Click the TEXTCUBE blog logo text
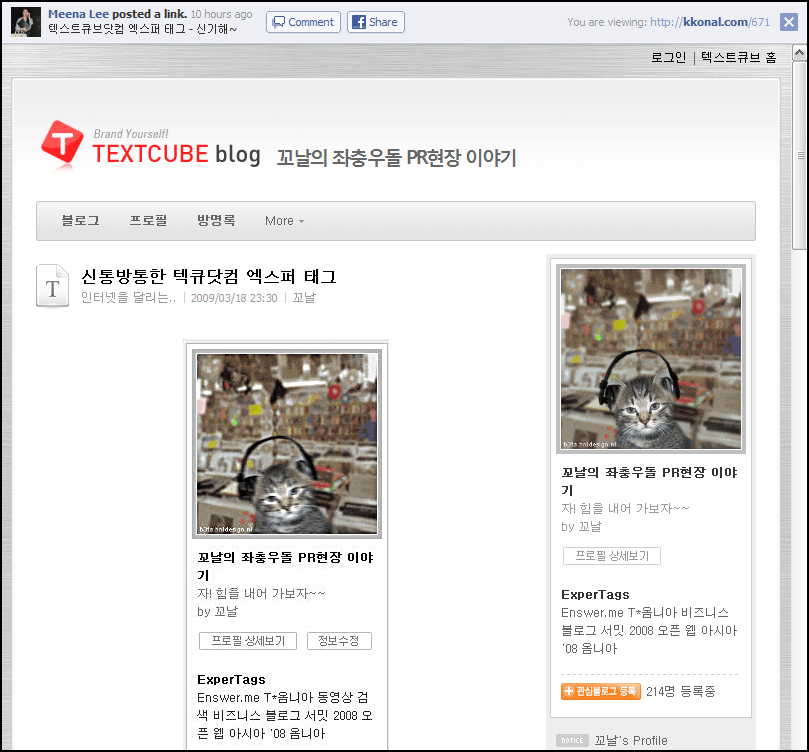Viewport: 809px width, 752px height. click(176, 154)
